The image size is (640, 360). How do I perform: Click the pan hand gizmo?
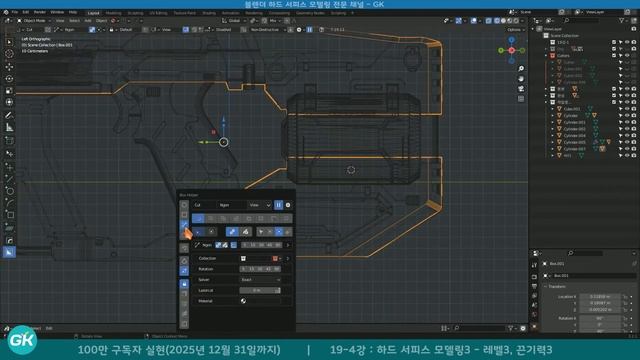[x=521, y=79]
